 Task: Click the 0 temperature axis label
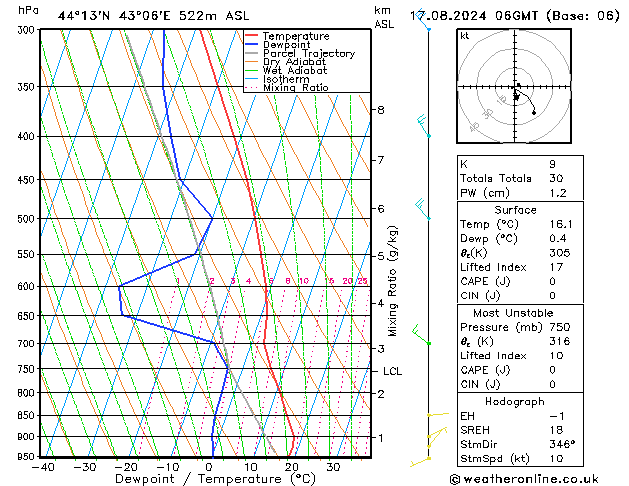click(x=209, y=467)
